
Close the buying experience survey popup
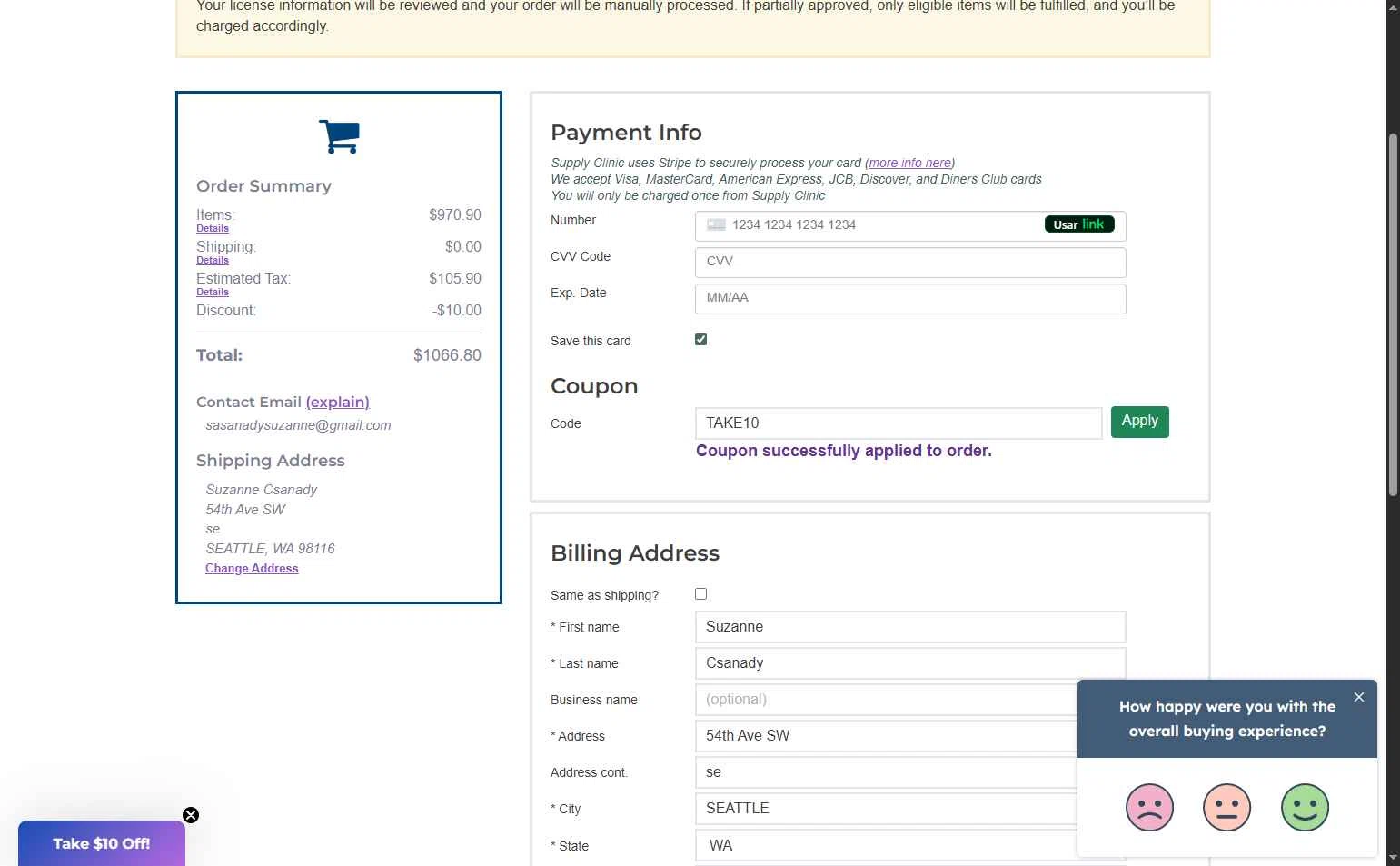pos(1358,697)
